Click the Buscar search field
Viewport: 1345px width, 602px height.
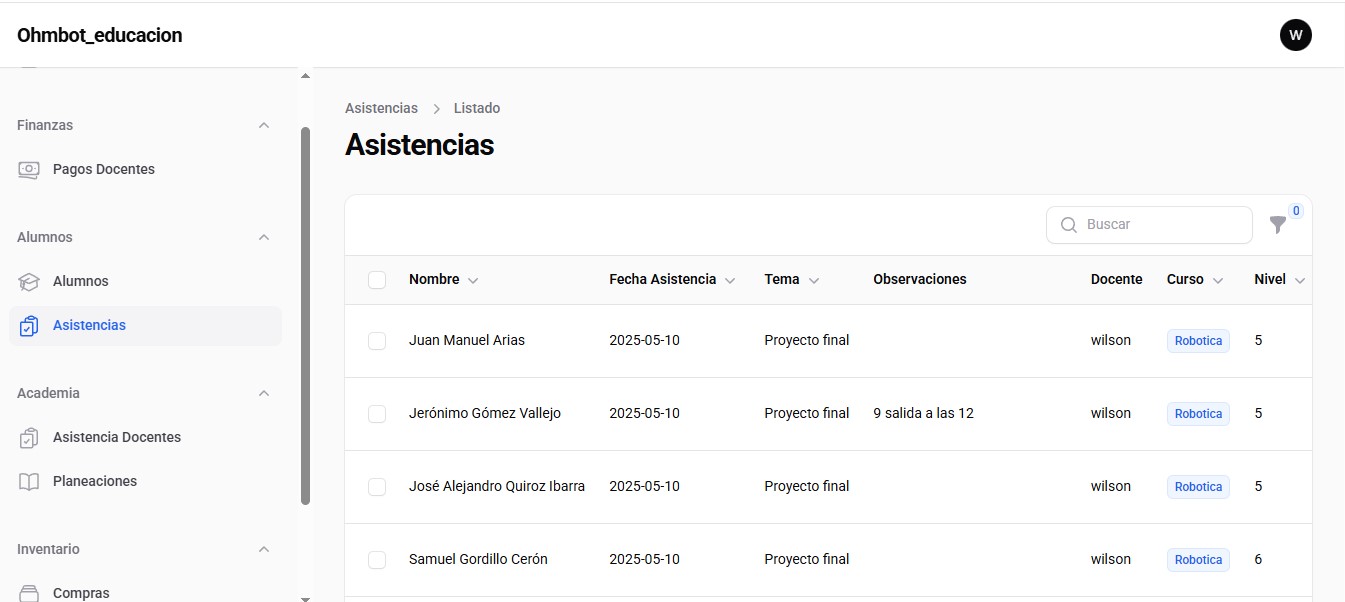[1149, 225]
